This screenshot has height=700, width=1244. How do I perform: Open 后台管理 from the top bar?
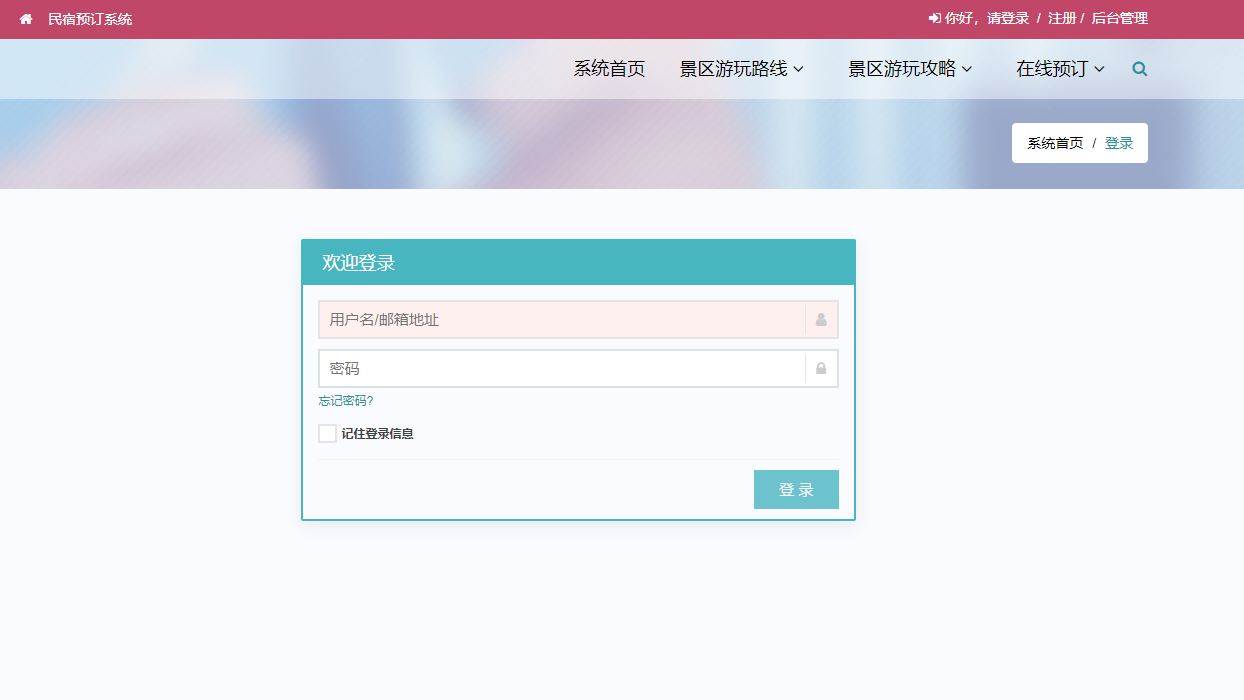(x=1120, y=18)
